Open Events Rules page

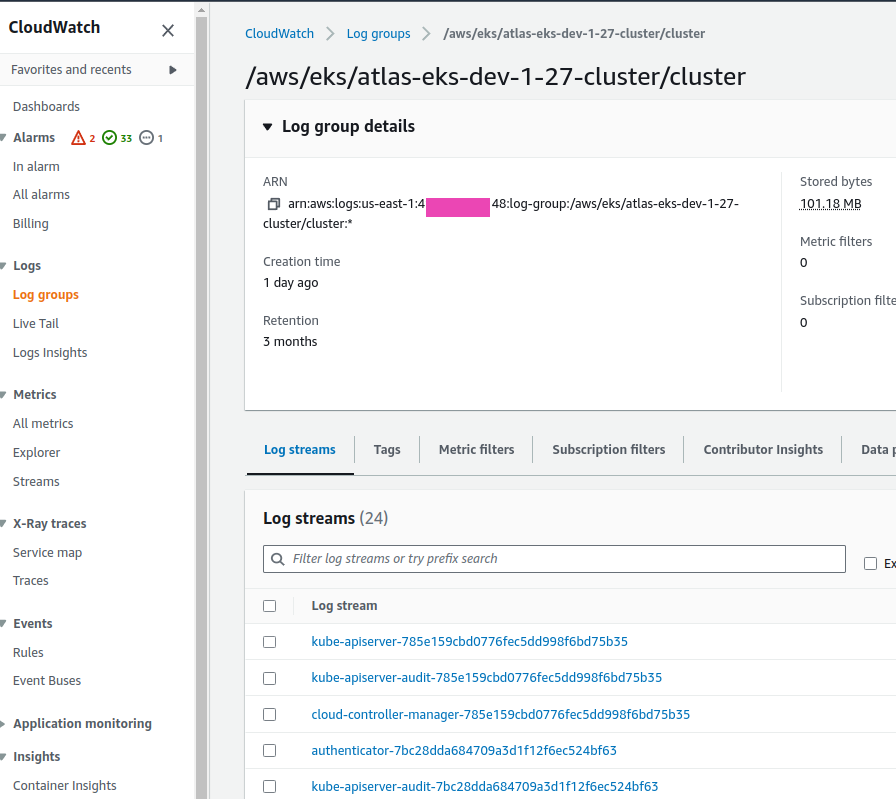(28, 653)
